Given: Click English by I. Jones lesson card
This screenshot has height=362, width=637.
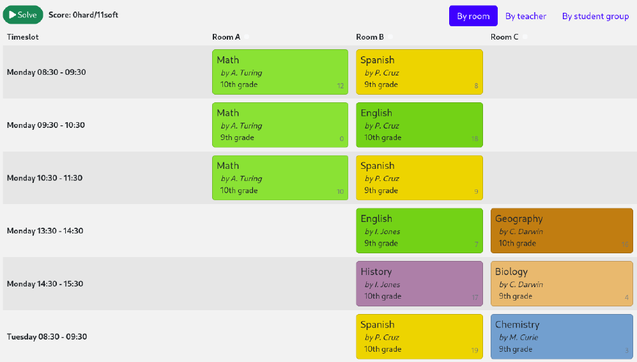Looking at the screenshot, I should coord(419,230).
